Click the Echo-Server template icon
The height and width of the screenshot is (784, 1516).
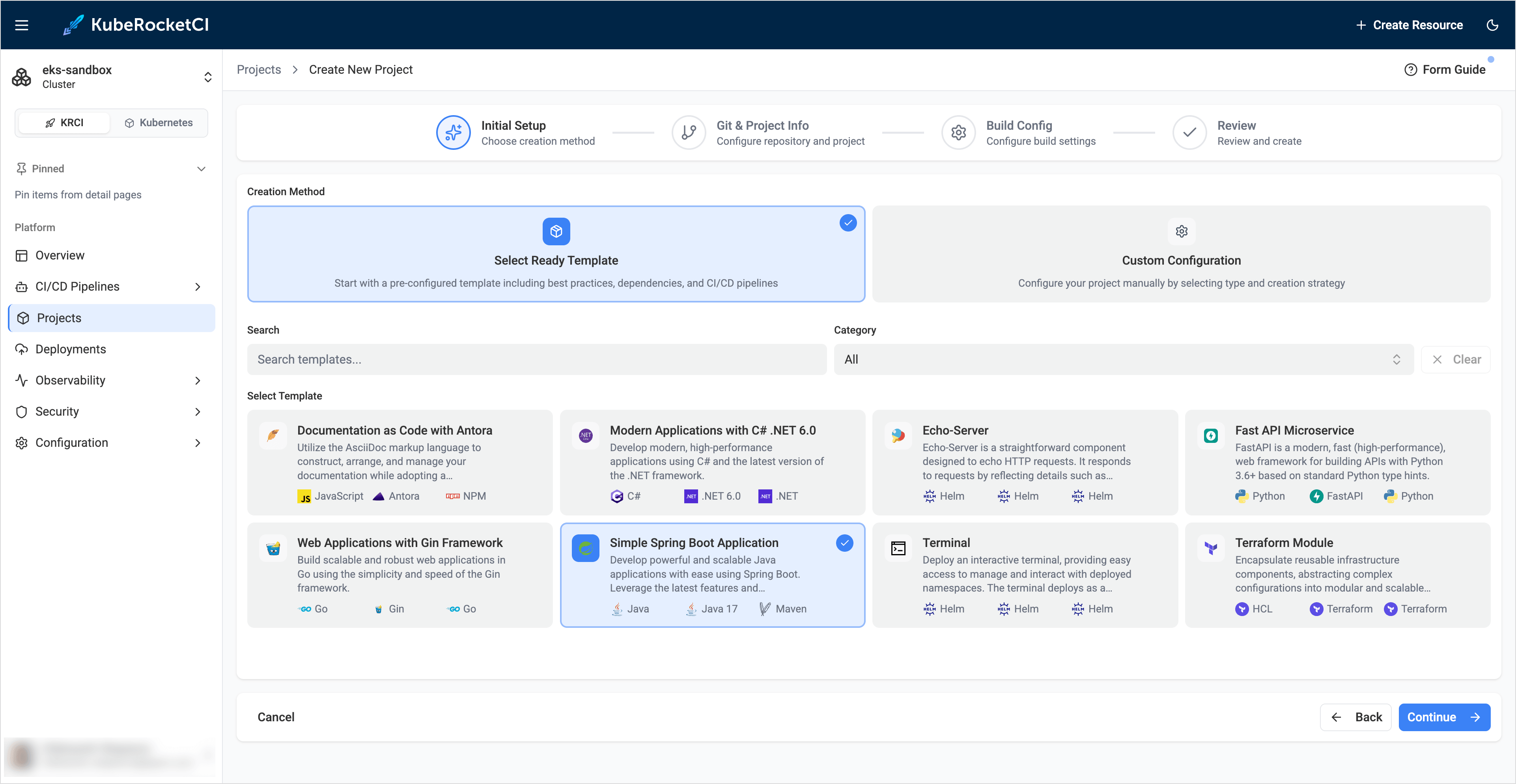pyautogui.click(x=898, y=435)
